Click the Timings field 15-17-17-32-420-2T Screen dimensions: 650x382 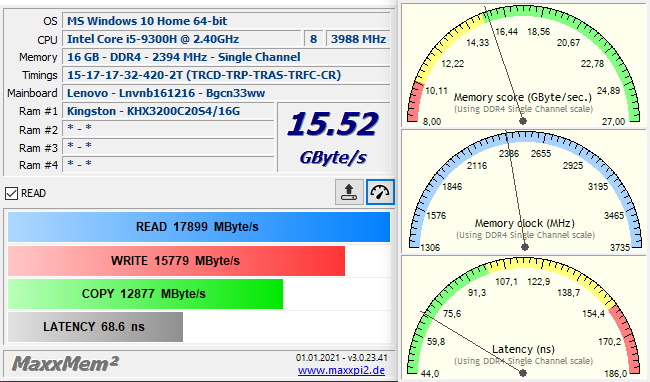point(226,75)
